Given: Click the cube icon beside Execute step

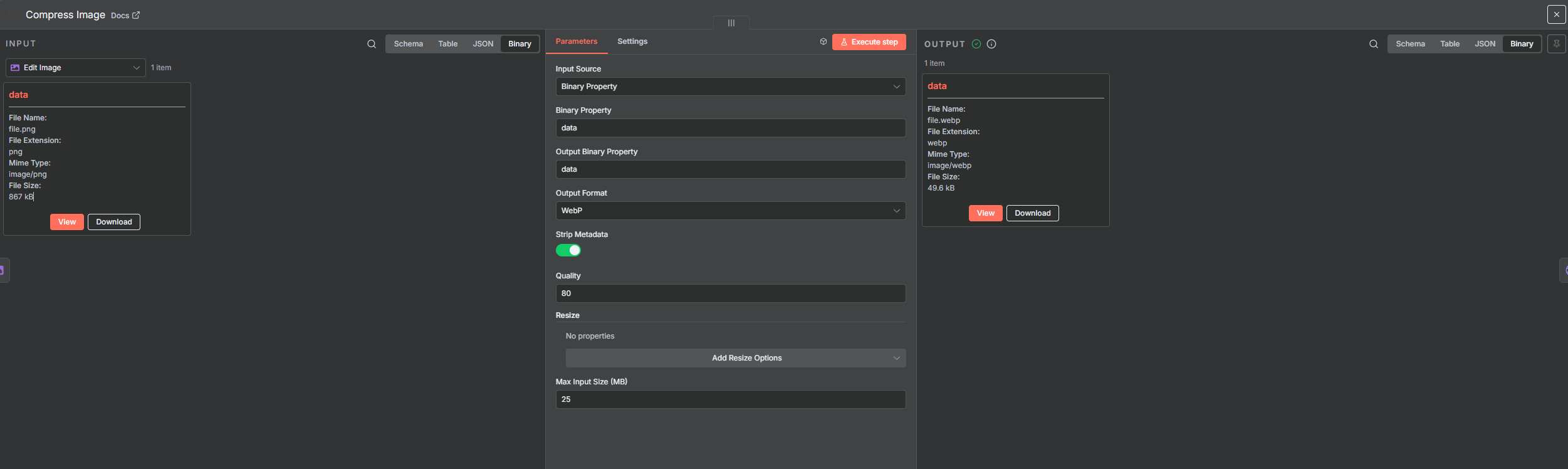Looking at the screenshot, I should 823,41.
